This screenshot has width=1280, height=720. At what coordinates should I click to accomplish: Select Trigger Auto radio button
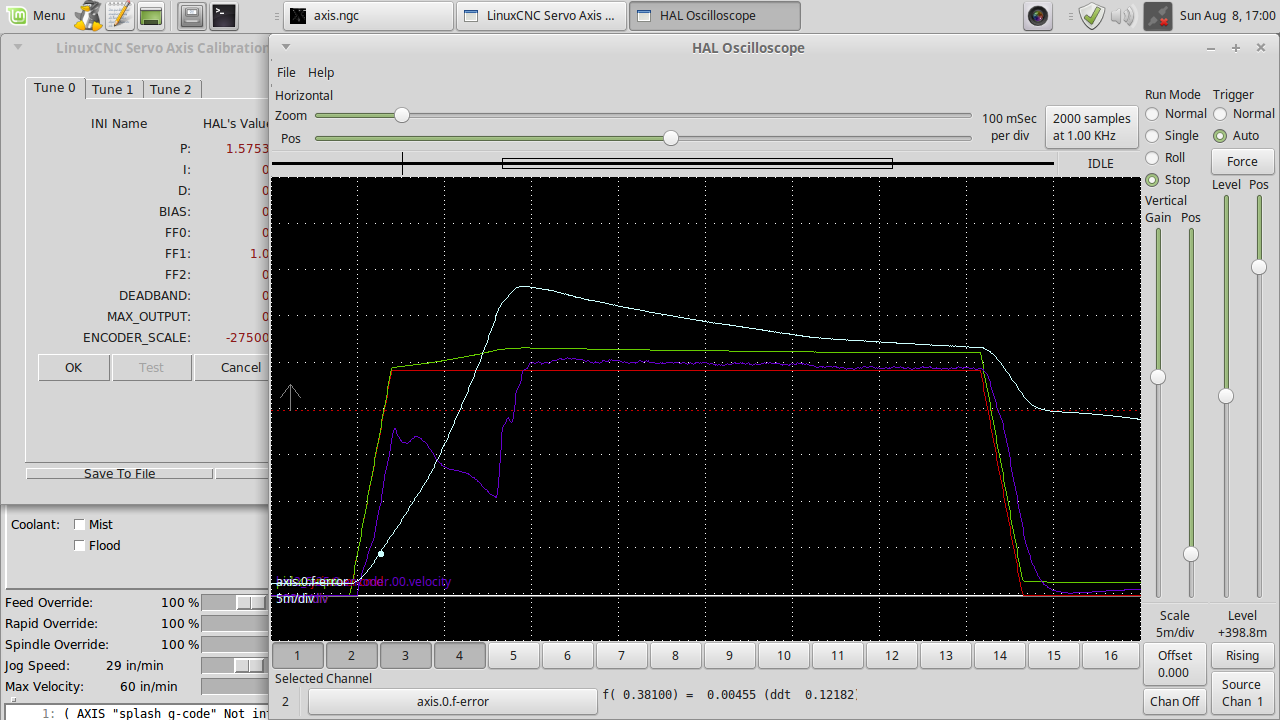point(1220,136)
